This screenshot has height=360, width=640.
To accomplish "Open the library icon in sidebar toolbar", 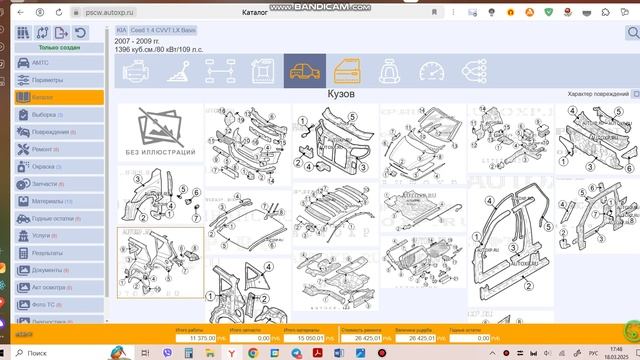I will point(23,33).
